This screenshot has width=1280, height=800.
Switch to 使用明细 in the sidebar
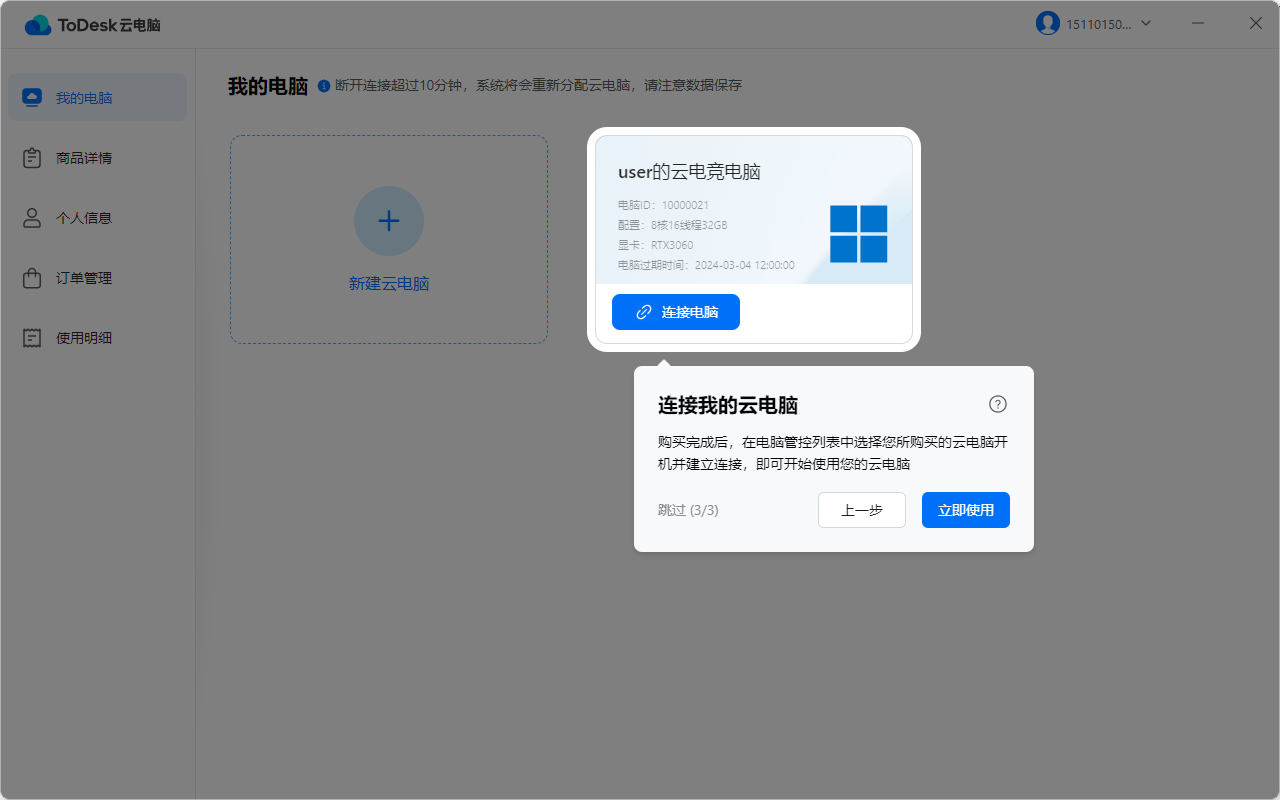pyautogui.click(x=97, y=338)
